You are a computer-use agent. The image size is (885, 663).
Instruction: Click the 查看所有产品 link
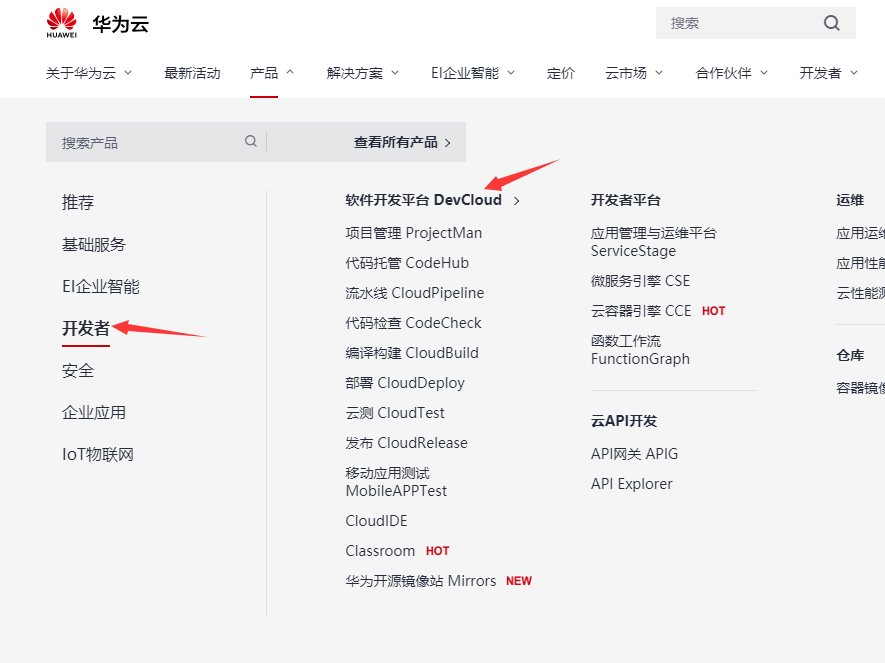tap(396, 142)
